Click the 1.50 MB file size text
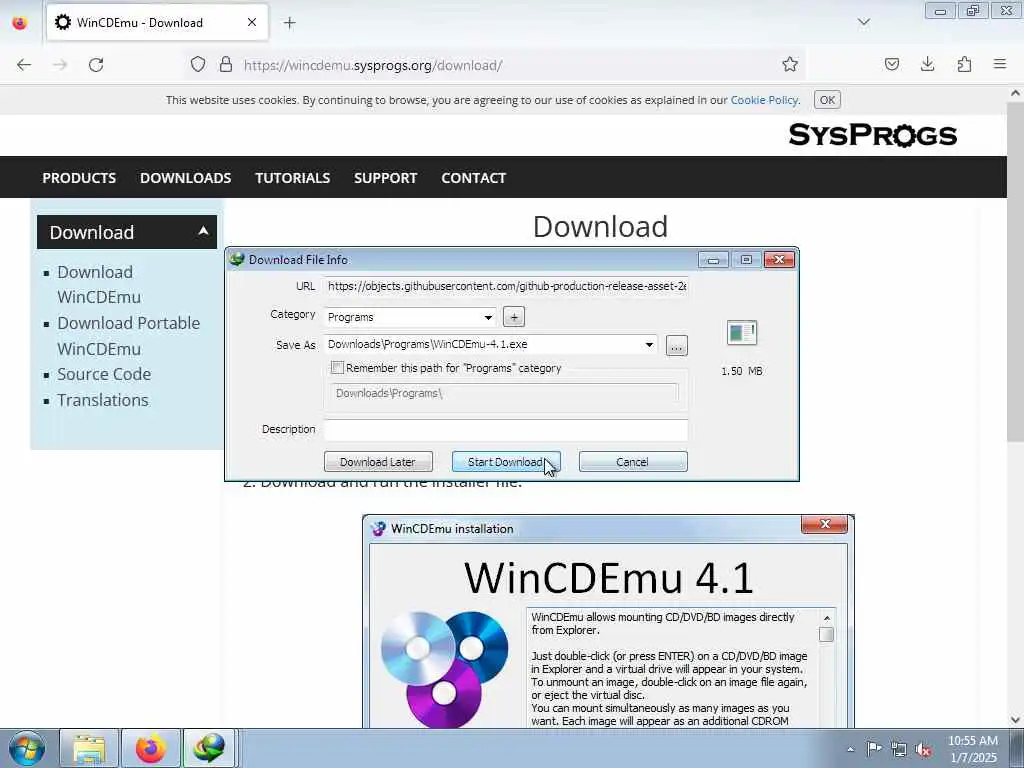Viewport: 1024px width, 768px height. [x=742, y=371]
